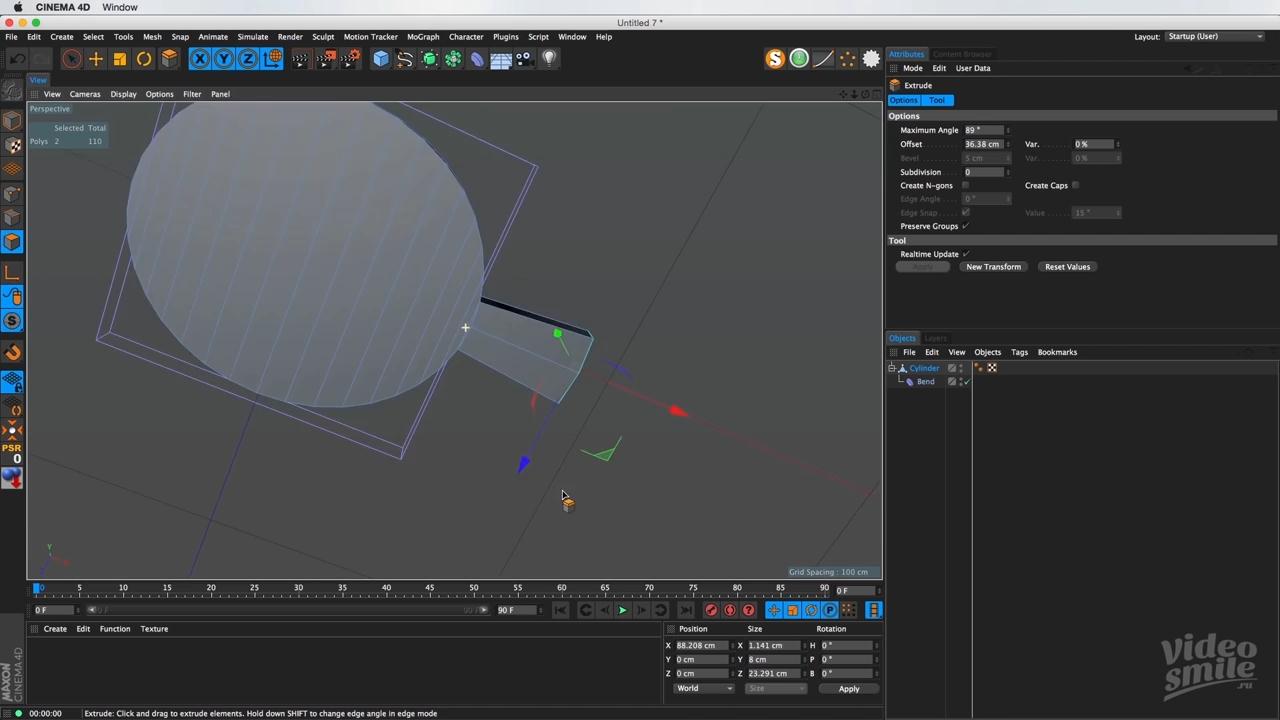
Task: Open the World coordinate system dropdown
Action: 703,688
